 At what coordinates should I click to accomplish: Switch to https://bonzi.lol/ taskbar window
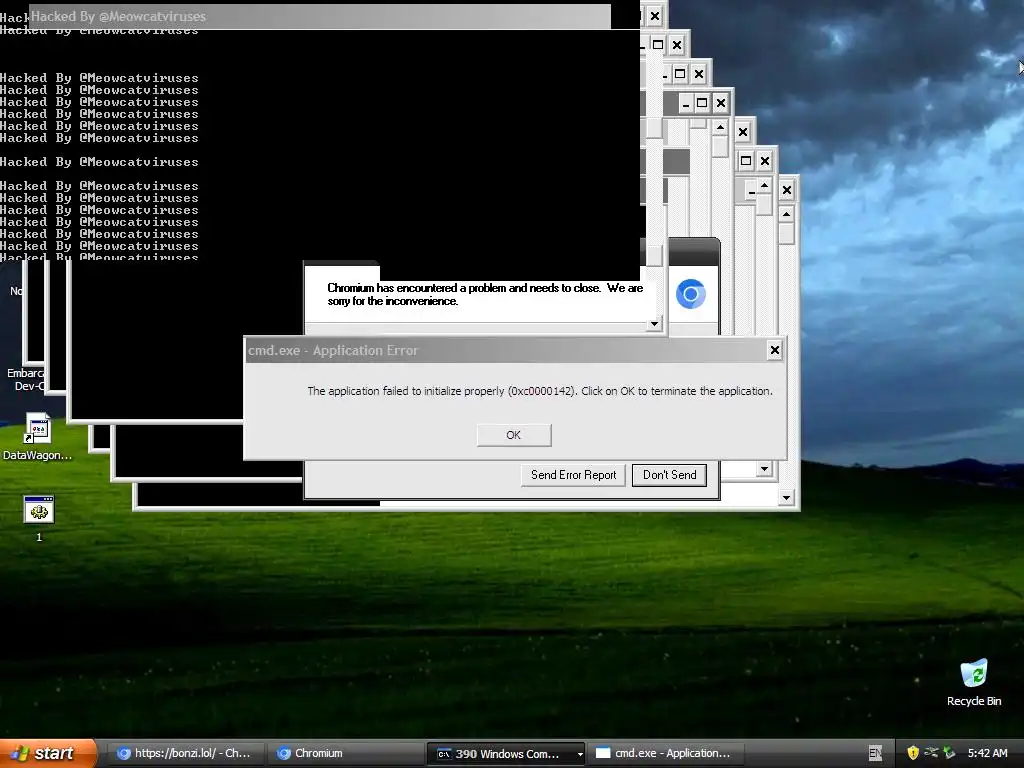pyautogui.click(x=184, y=753)
